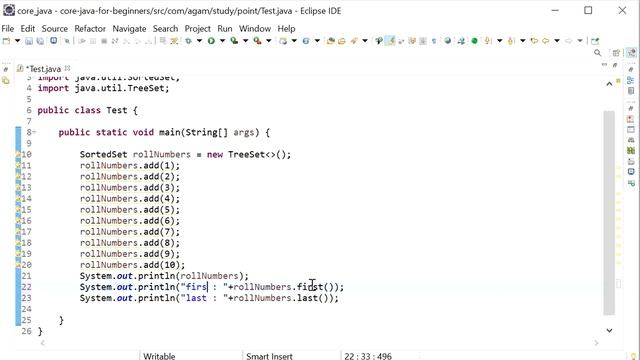Click 'import java.util.TreeSet;' line
The image size is (640, 360).
tap(103, 88)
